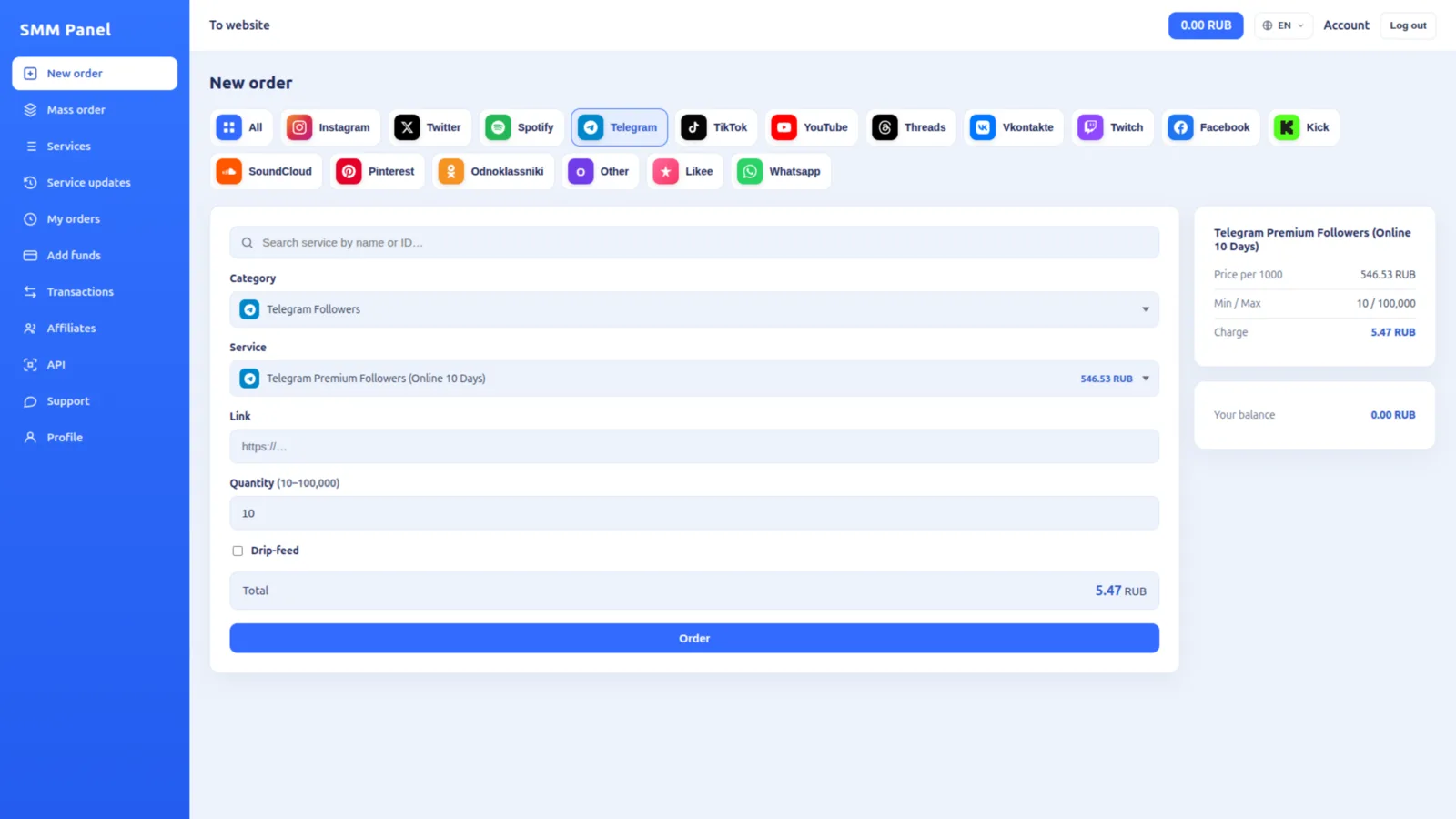Click the SMM Panel logo text
The height and width of the screenshot is (819, 1456).
click(x=66, y=30)
